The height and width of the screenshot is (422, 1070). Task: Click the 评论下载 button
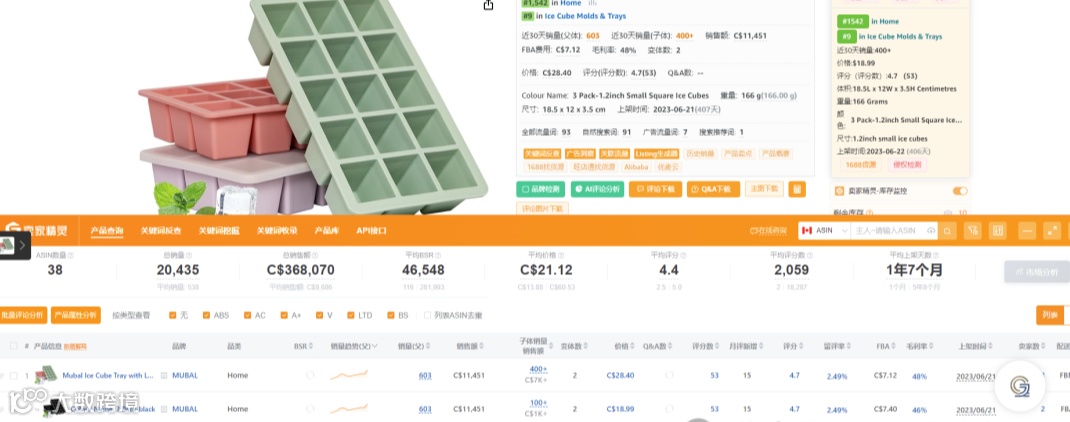(x=655, y=189)
